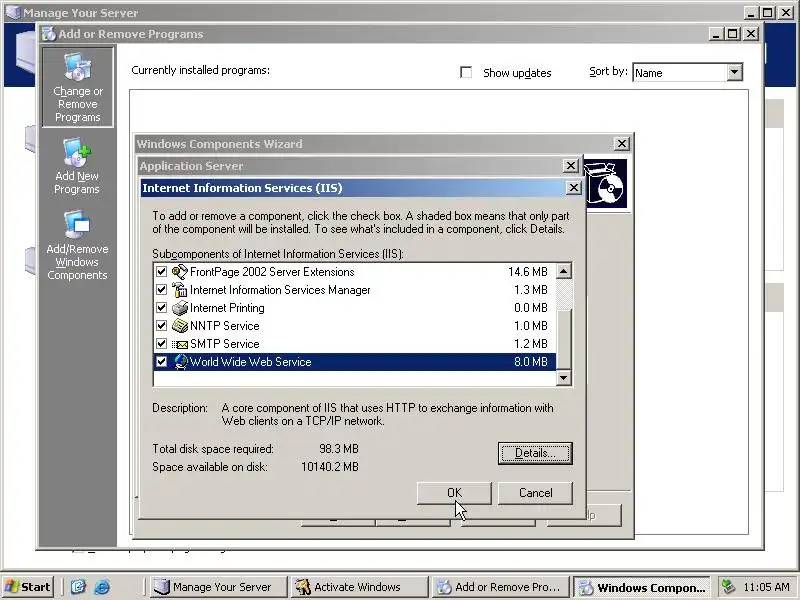Viewport: 800px width, 600px height.
Task: Open the Sort by Name dropdown
Action: [x=734, y=72]
